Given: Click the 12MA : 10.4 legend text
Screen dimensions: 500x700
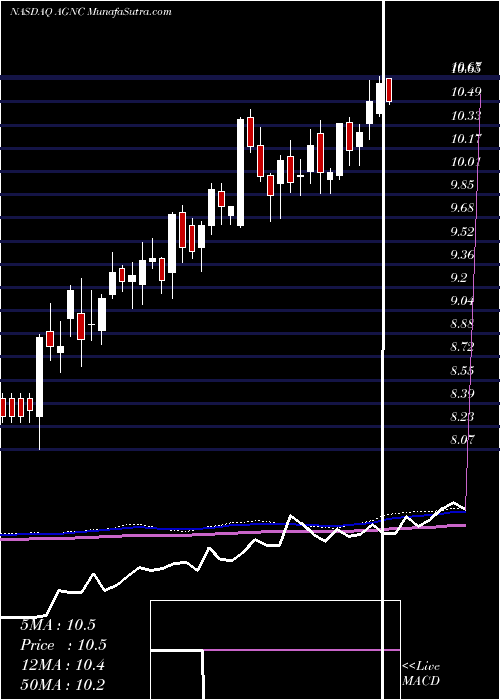Looking at the screenshot, I should 62,665.
